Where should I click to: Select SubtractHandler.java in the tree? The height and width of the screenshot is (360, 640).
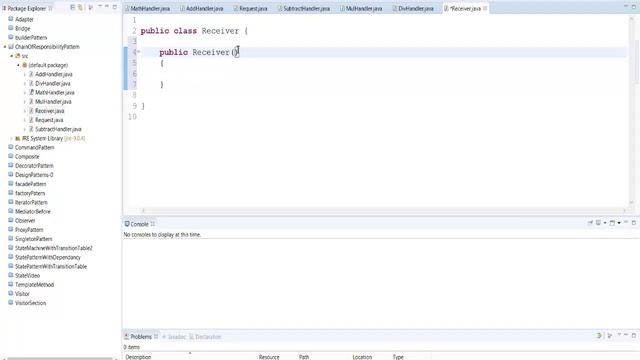(58, 129)
